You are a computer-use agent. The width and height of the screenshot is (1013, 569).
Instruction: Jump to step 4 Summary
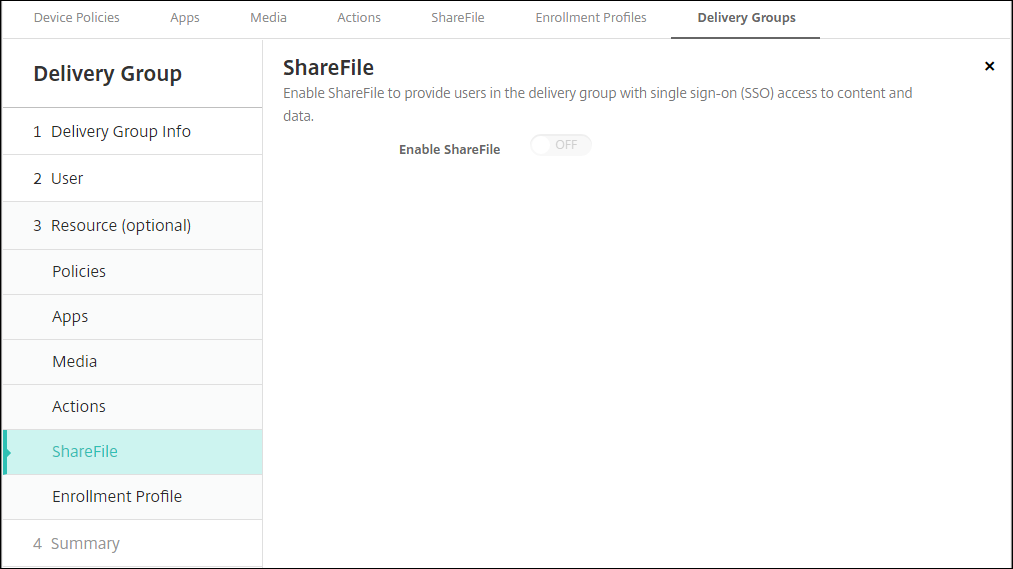coord(132,543)
